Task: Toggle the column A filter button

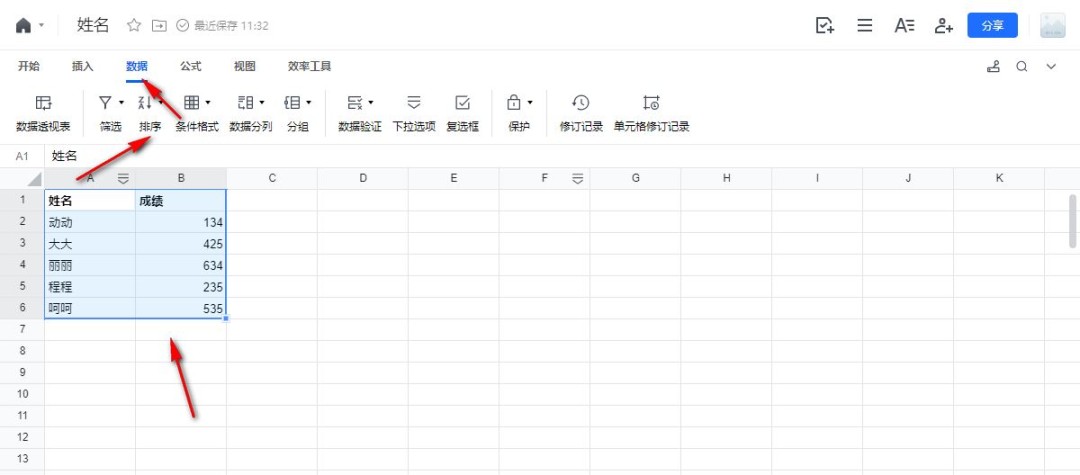Action: [123, 178]
